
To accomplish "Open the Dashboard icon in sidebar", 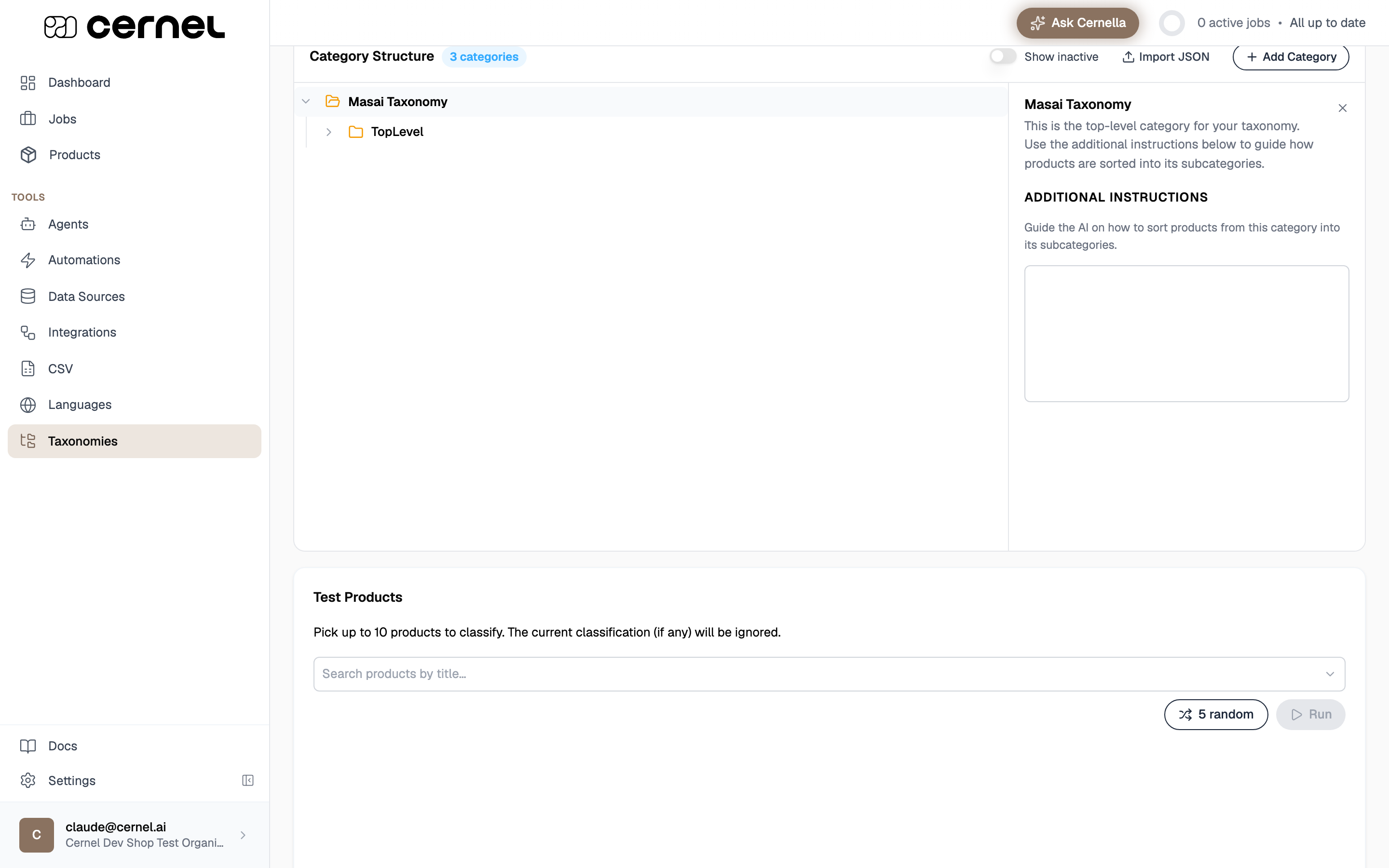I will 27,82.
